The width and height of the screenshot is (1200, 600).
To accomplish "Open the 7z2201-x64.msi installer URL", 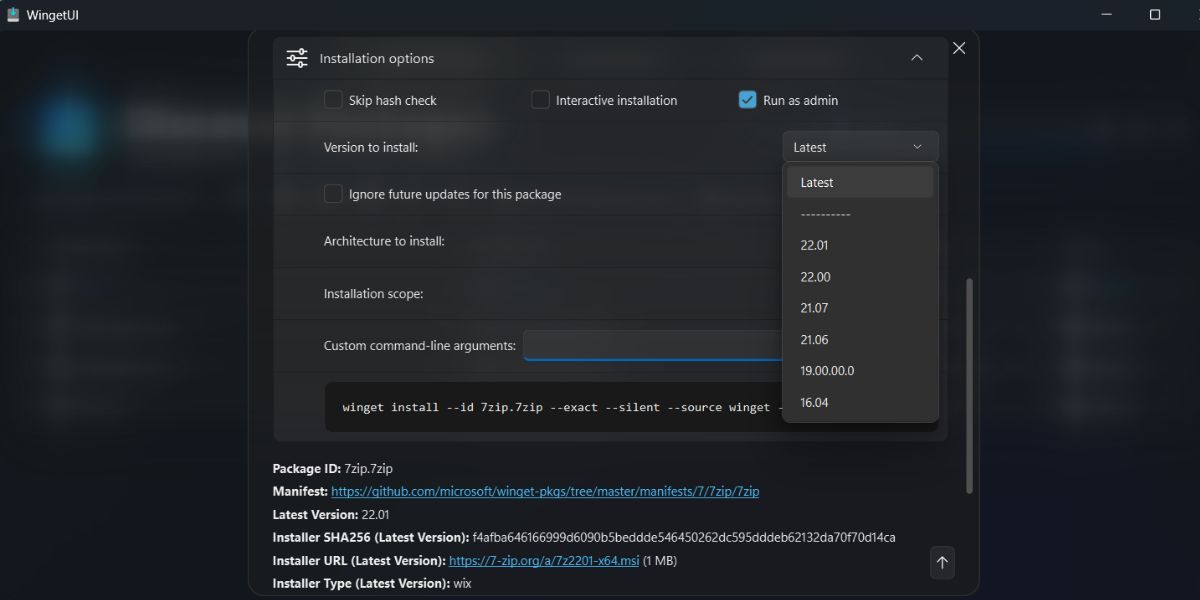I will click(x=544, y=561).
